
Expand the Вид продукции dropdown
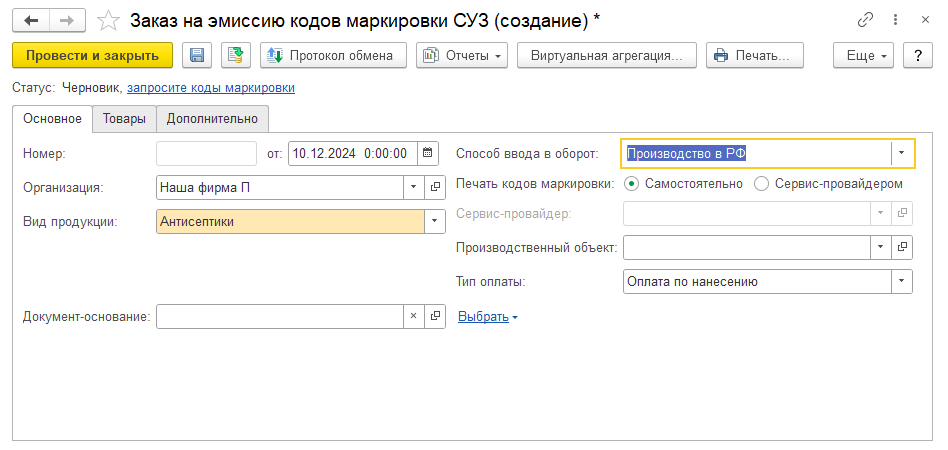click(x=435, y=221)
